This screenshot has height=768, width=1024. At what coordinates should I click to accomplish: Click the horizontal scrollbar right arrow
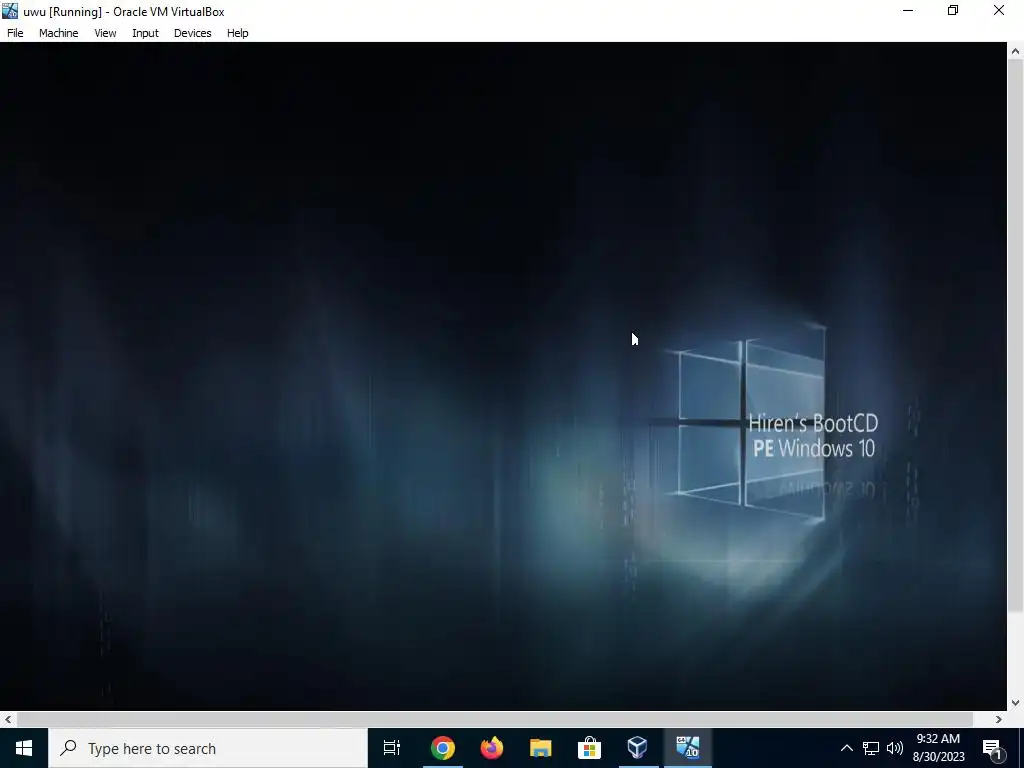[999, 719]
